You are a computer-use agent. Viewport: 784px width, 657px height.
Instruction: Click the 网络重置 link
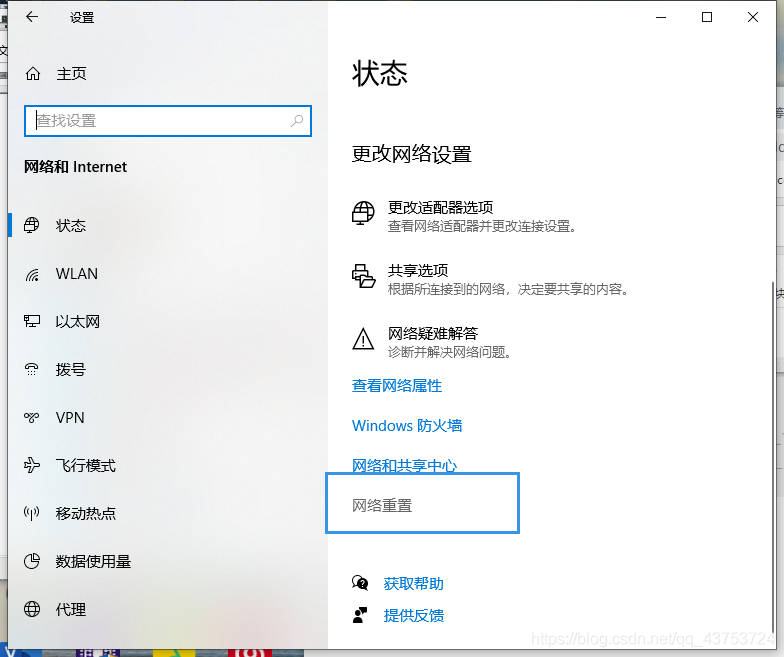pyautogui.click(x=382, y=506)
